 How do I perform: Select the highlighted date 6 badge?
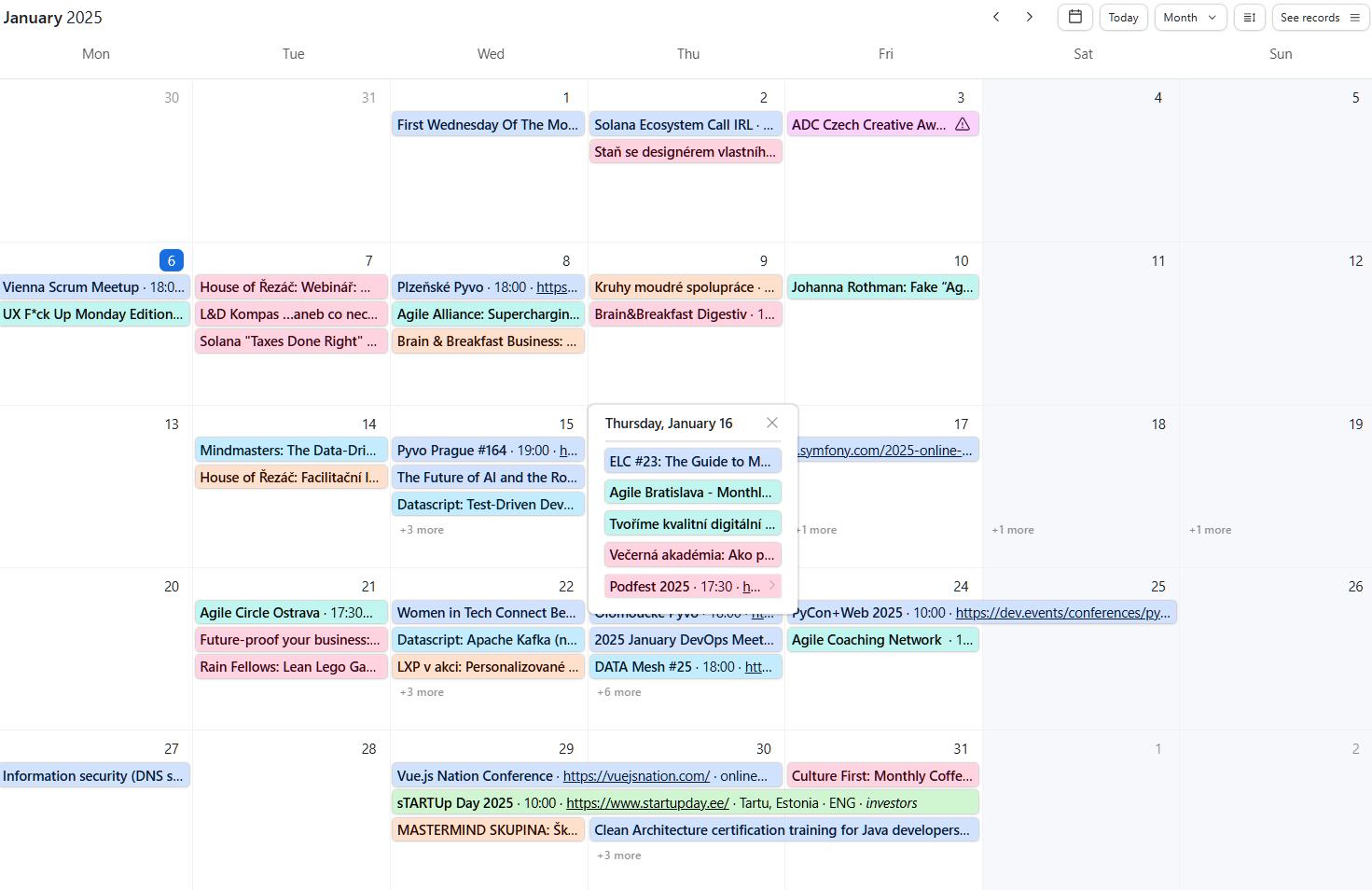coord(171,260)
